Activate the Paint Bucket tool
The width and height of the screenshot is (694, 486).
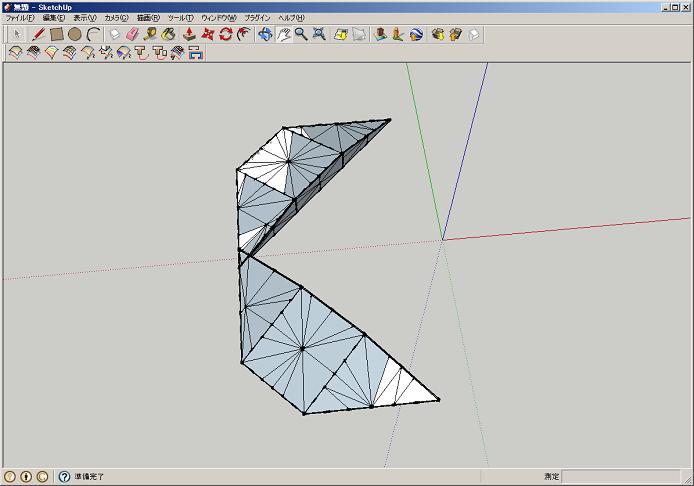169,34
